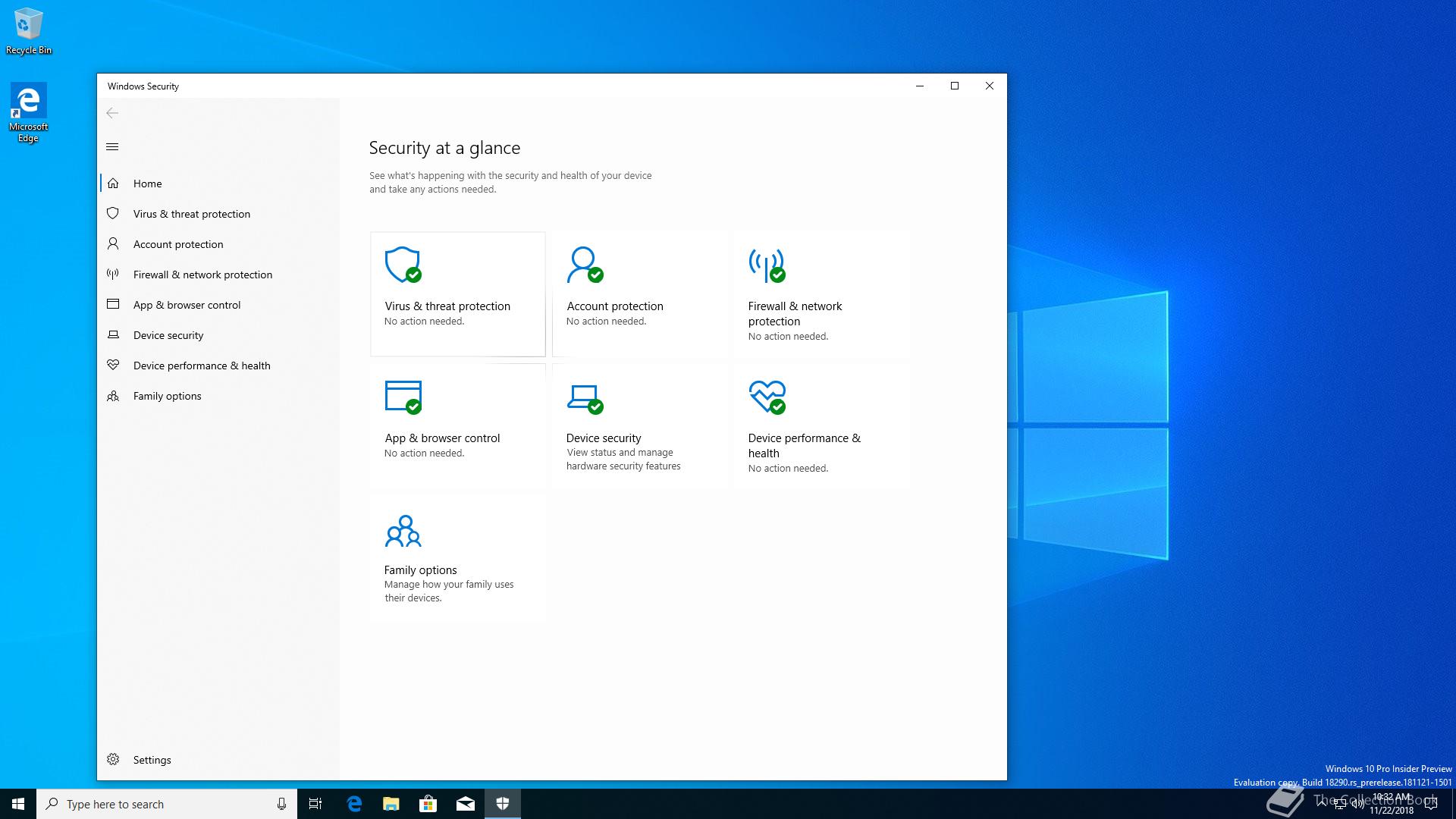Open the Device security laptop tile icon

point(584,397)
